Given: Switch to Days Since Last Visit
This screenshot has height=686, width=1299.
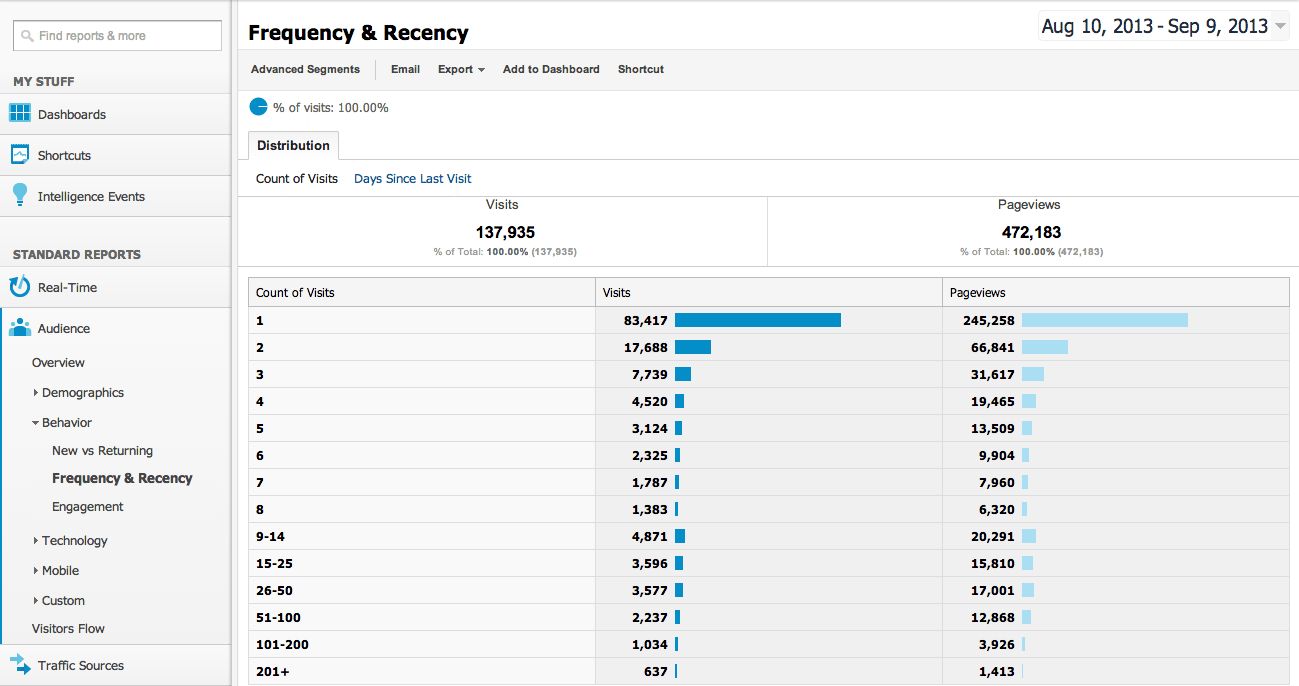Looking at the screenshot, I should [412, 179].
